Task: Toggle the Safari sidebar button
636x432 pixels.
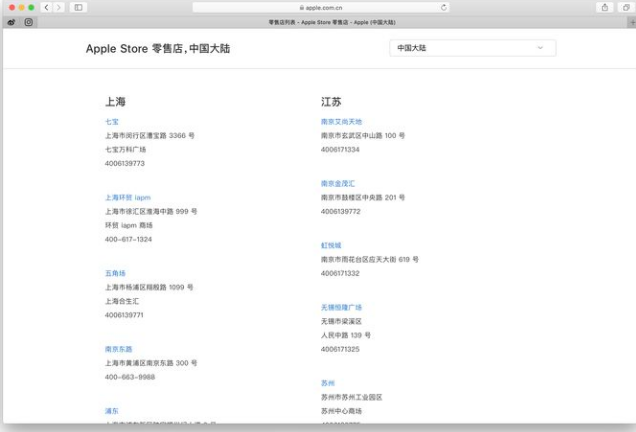Action: pos(78,7)
